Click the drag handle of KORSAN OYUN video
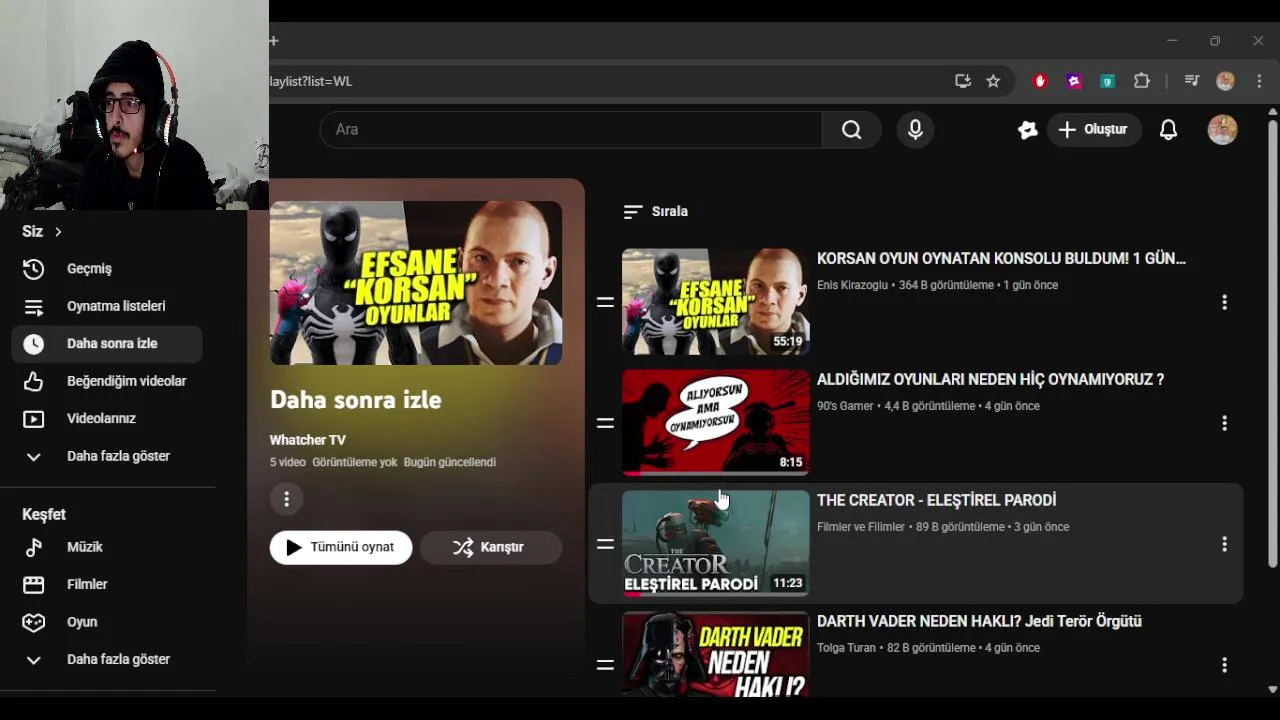 point(605,302)
